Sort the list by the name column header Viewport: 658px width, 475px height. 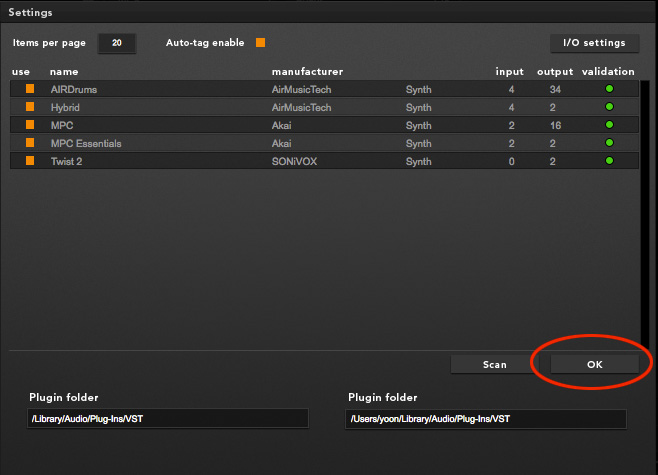[x=64, y=72]
